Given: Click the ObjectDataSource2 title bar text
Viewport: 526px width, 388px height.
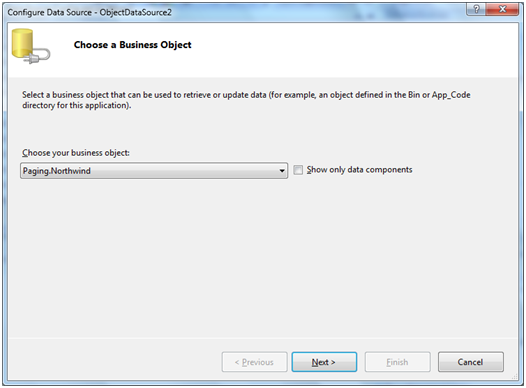Looking at the screenshot, I should coord(136,12).
